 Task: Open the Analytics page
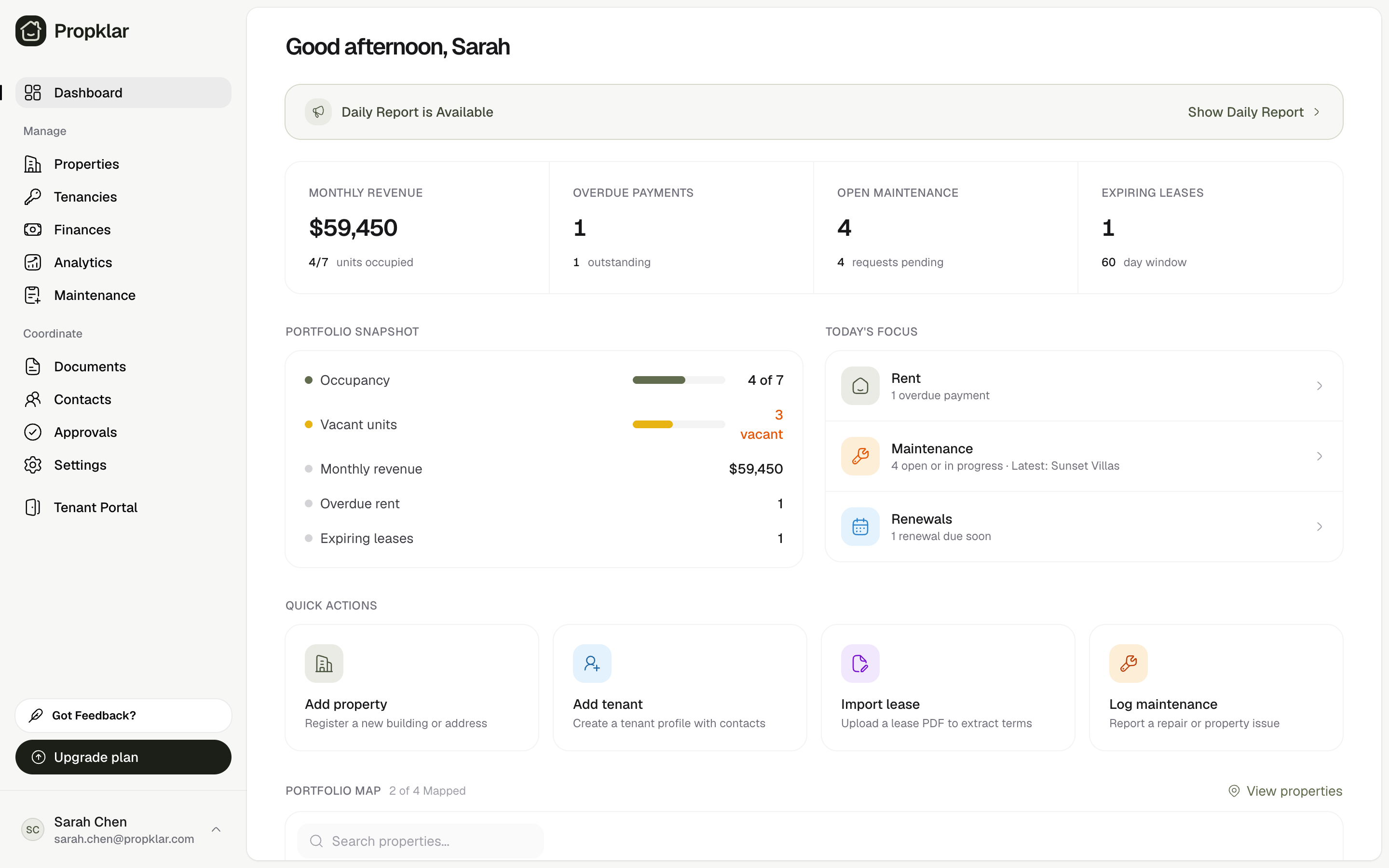123,262
